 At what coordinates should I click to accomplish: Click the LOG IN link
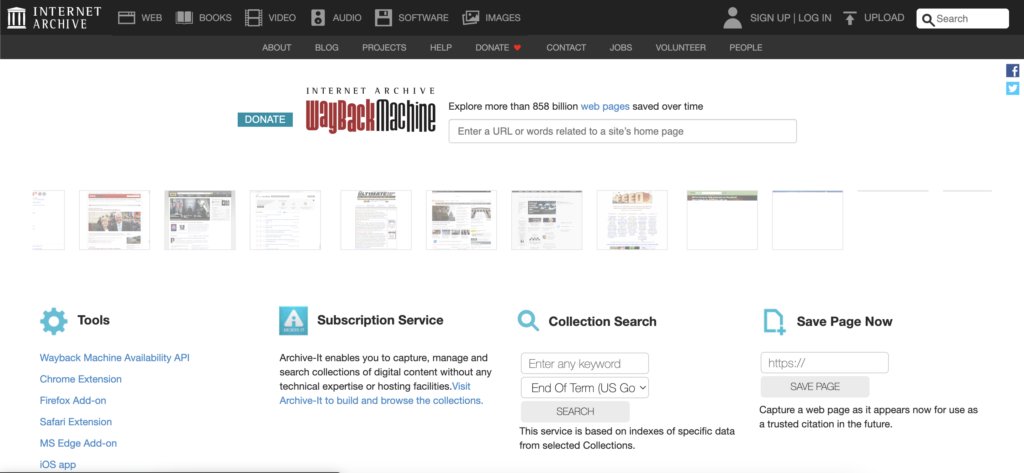(815, 18)
